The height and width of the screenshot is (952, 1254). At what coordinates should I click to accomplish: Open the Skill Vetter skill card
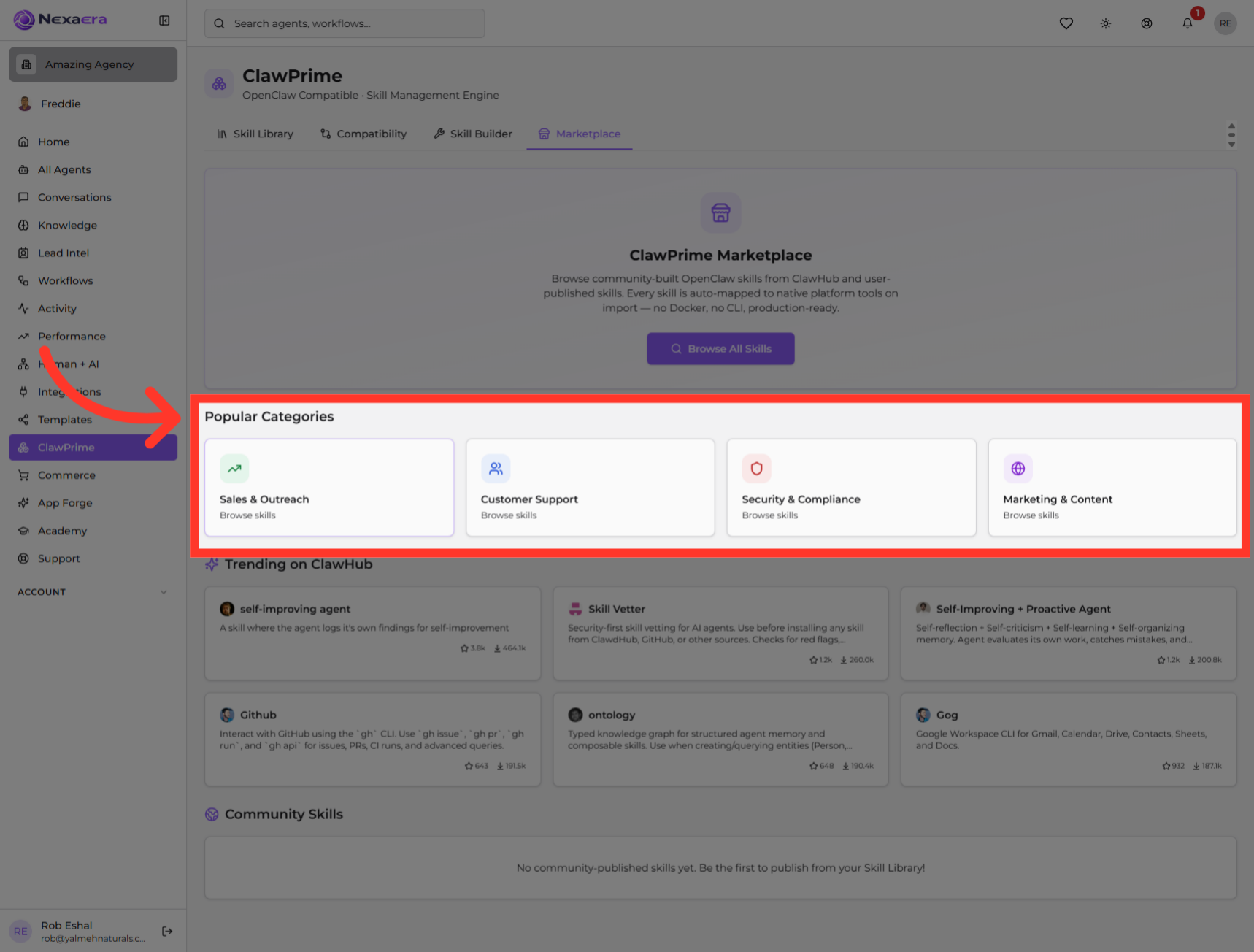point(720,634)
